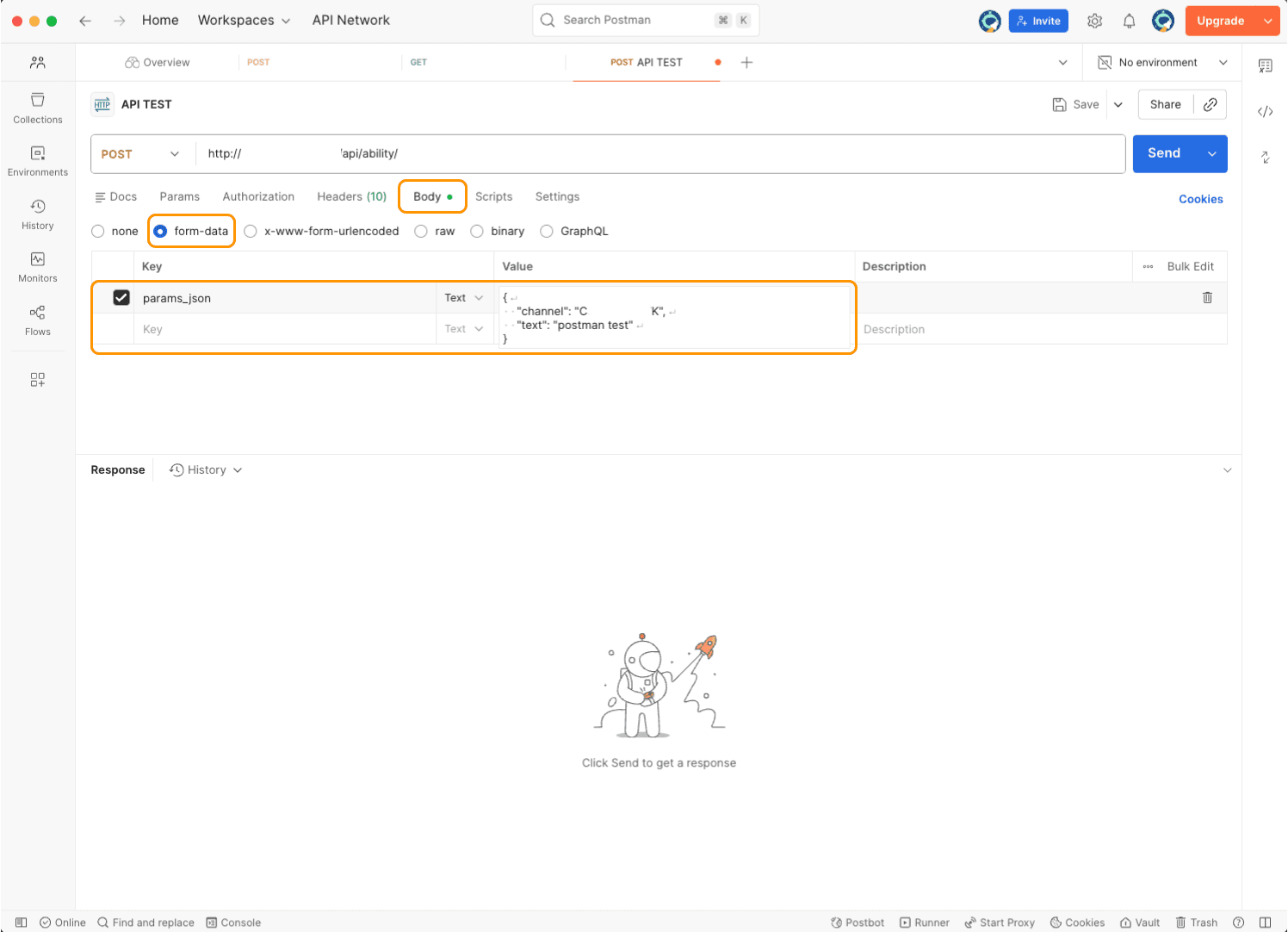Click the Share button

(1165, 104)
